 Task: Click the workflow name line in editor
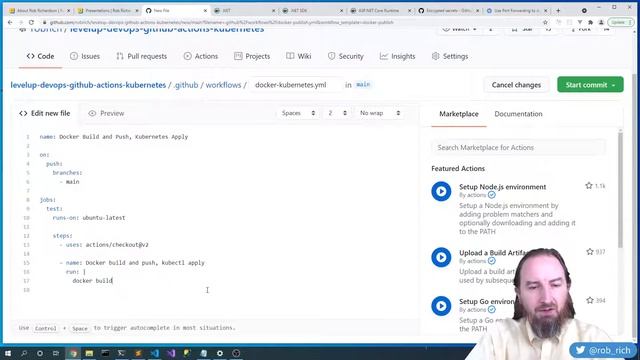(114, 137)
